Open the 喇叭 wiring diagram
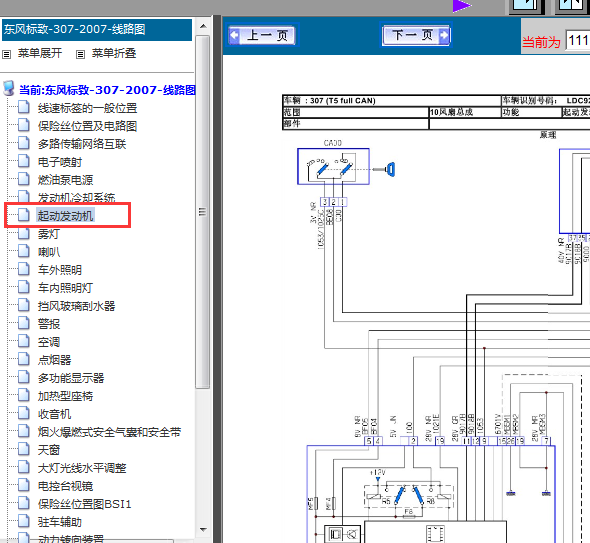This screenshot has height=543, width=590. [x=49, y=252]
